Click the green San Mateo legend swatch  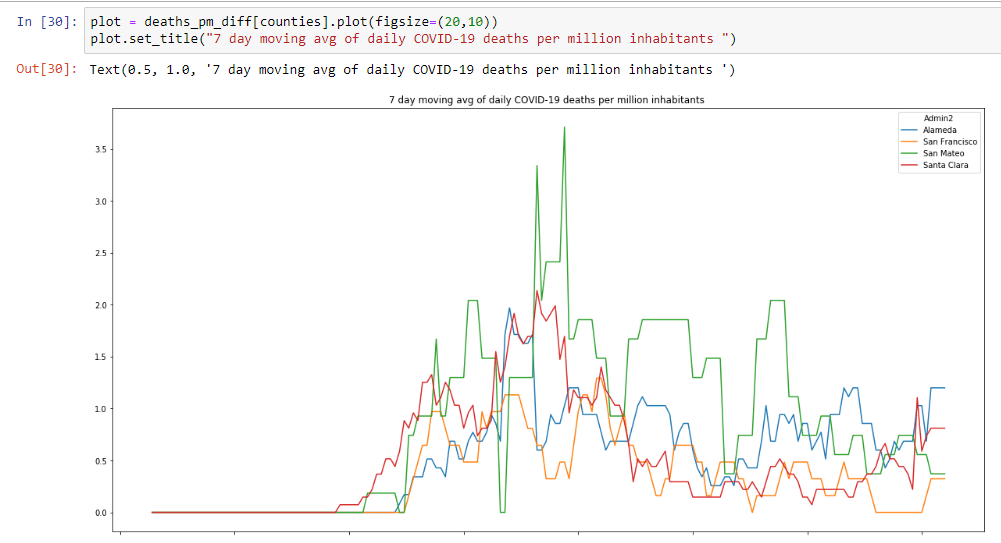click(911, 153)
